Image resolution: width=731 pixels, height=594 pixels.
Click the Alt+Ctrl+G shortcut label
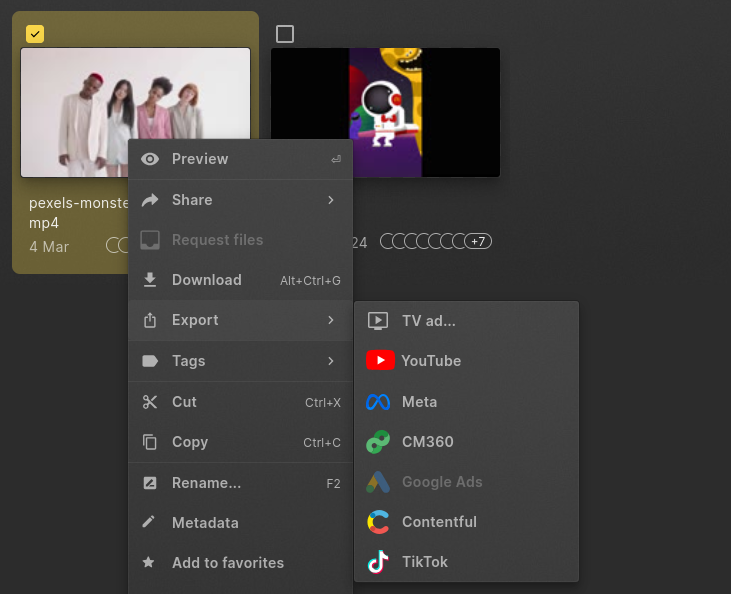click(310, 281)
